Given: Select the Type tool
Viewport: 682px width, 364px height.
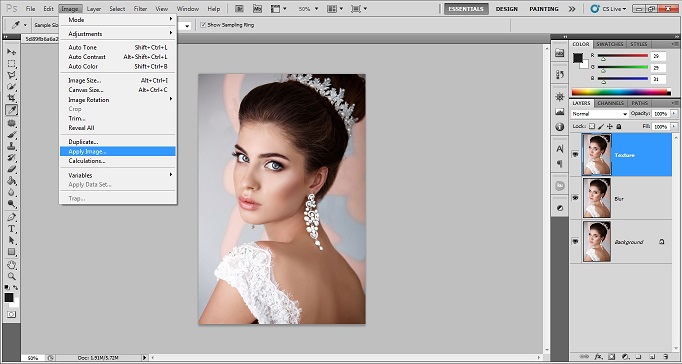Looking at the screenshot, I should 11,229.
